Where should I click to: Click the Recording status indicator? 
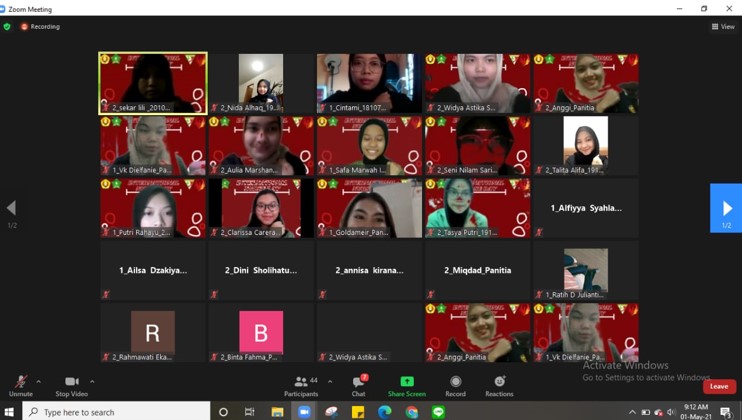[x=41, y=27]
